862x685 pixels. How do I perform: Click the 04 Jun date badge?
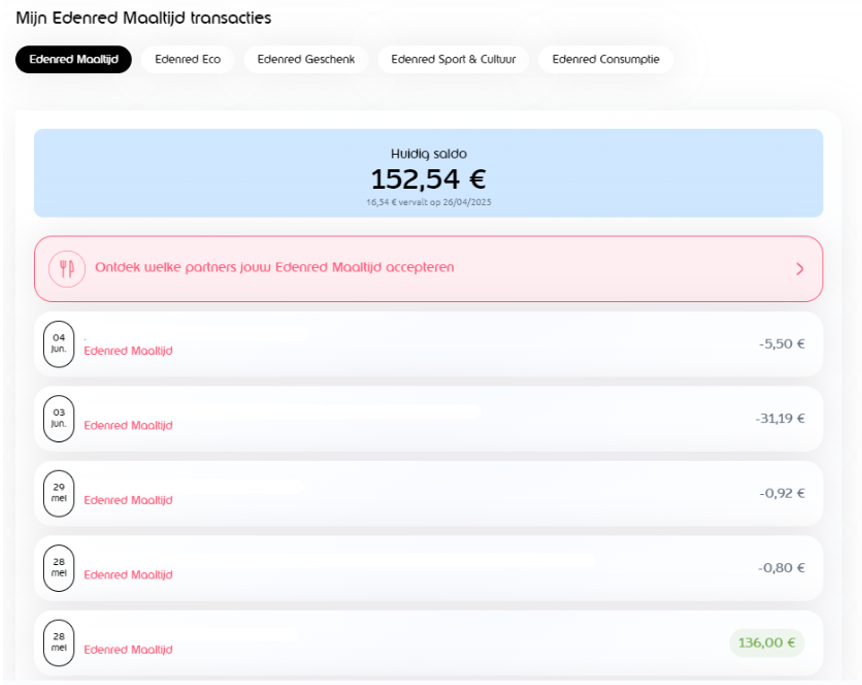click(59, 343)
